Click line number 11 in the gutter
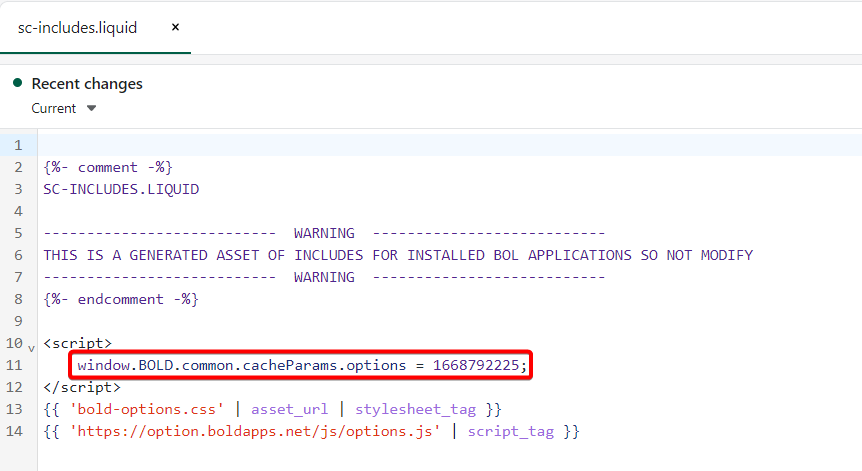The height and width of the screenshot is (471, 862). 14,365
